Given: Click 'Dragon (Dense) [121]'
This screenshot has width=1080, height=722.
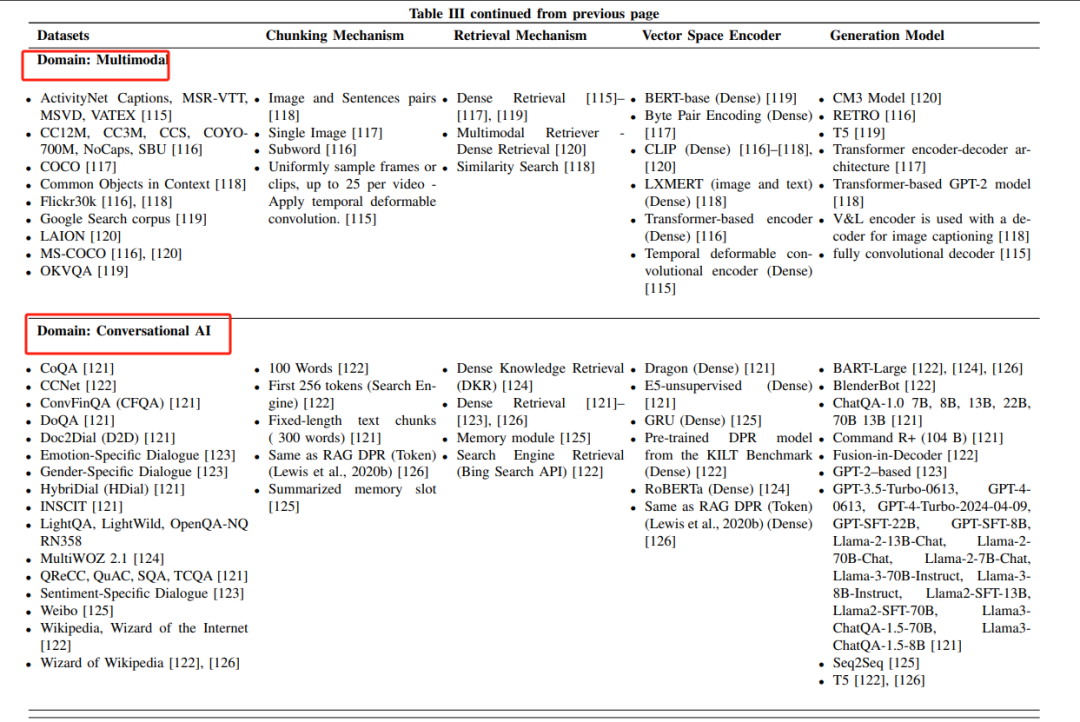Looking at the screenshot, I should (709, 369).
